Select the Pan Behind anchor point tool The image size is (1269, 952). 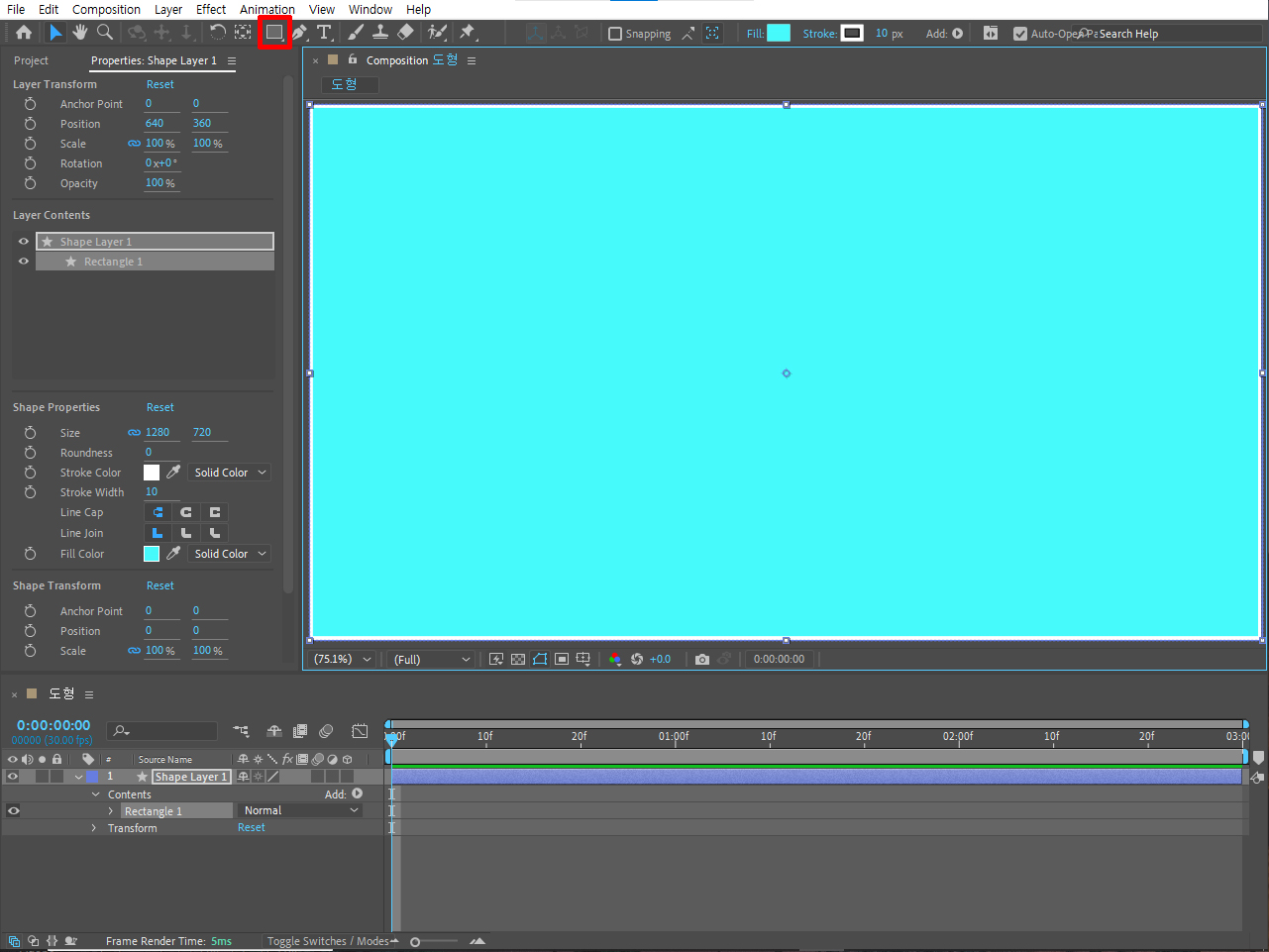coord(243,33)
